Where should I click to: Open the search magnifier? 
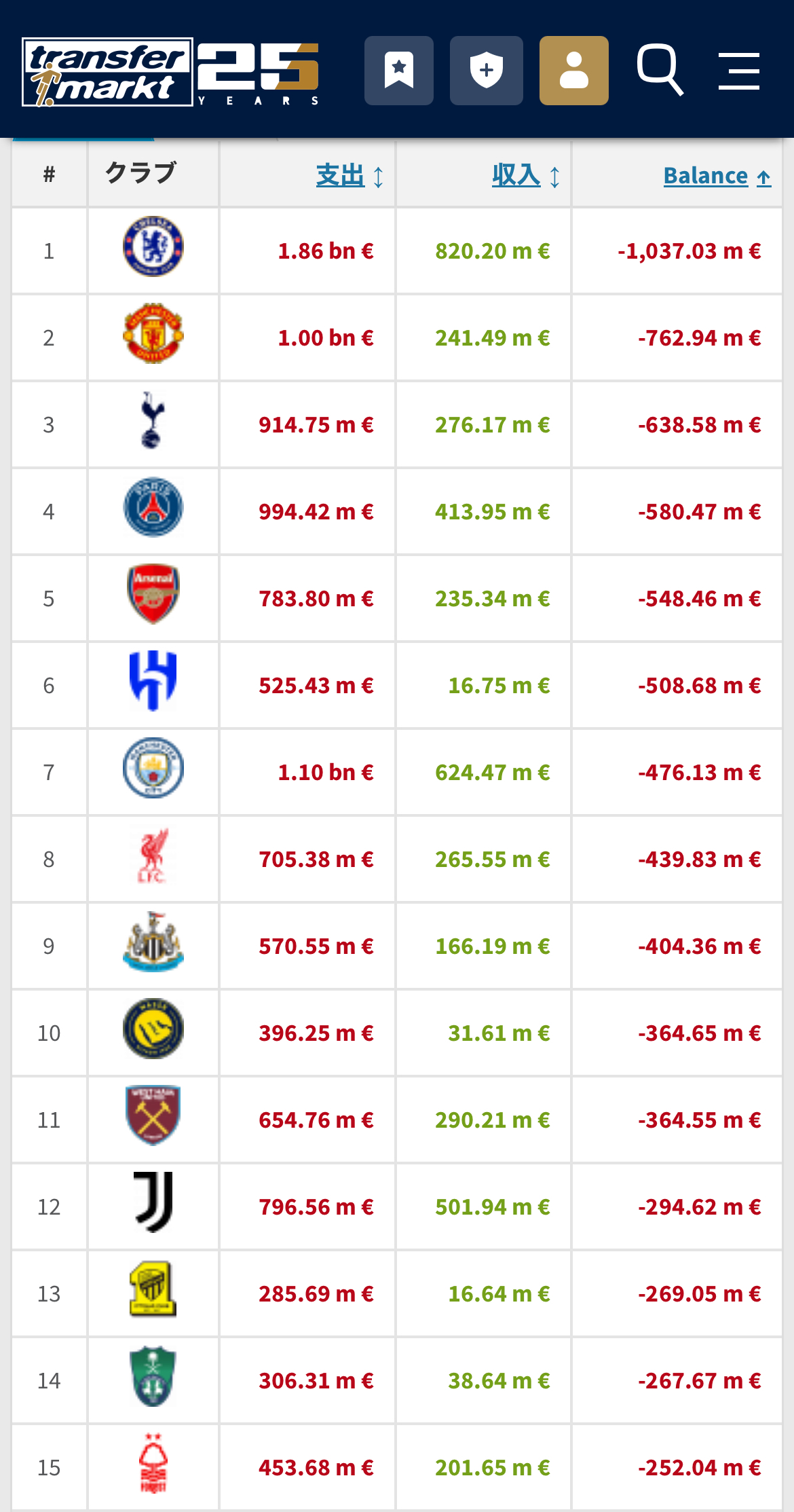pos(660,70)
